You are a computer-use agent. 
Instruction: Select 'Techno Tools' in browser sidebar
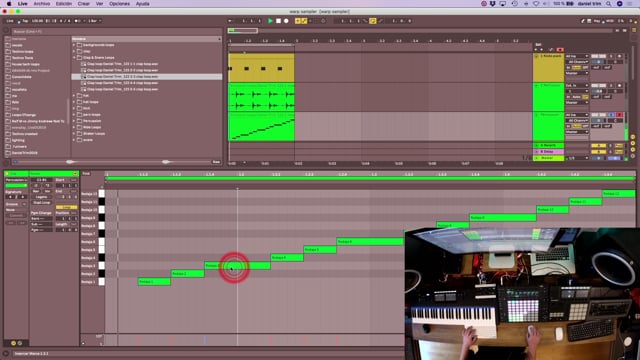tap(22, 58)
